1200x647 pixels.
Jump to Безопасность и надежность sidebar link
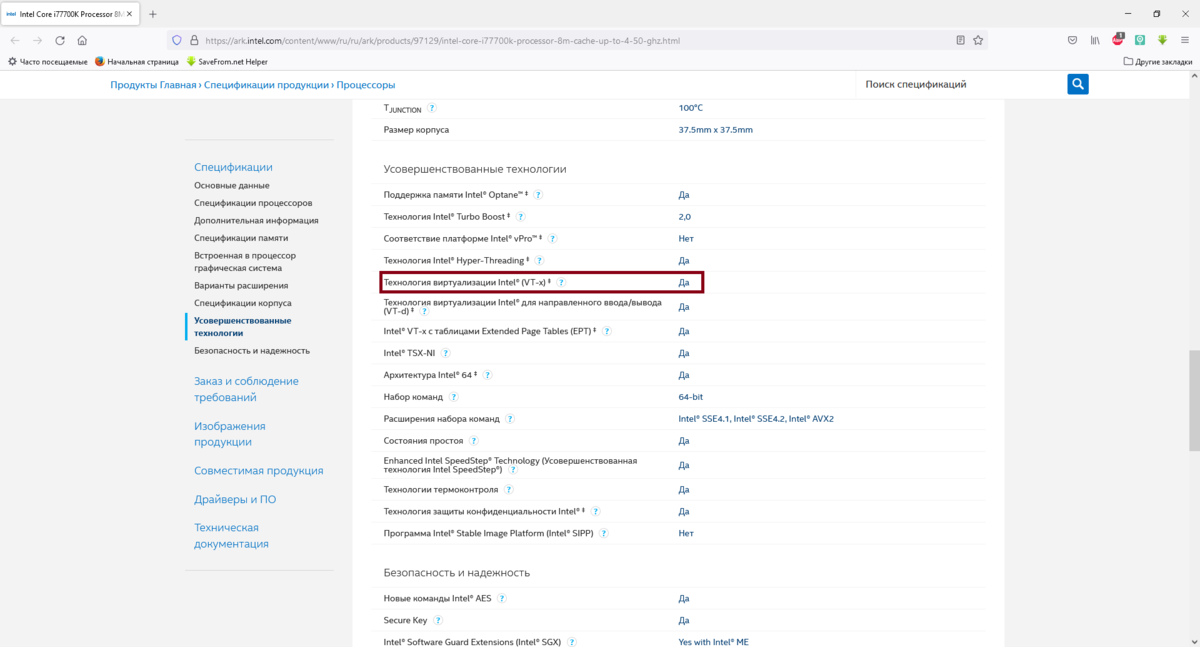pyautogui.click(x=252, y=351)
